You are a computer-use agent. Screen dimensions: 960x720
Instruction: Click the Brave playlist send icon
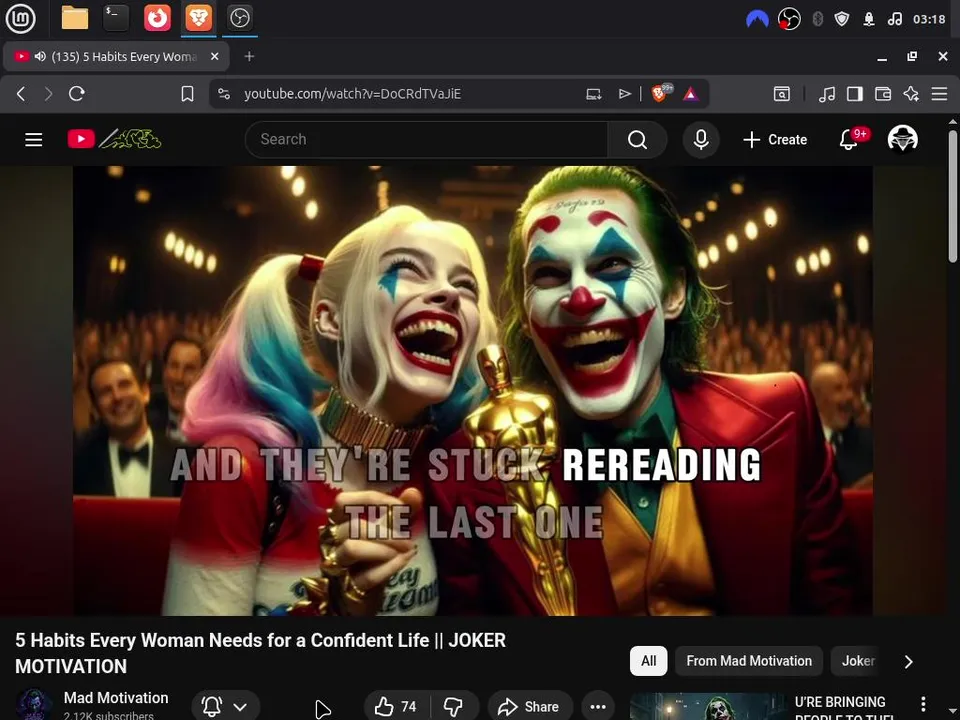pos(624,94)
